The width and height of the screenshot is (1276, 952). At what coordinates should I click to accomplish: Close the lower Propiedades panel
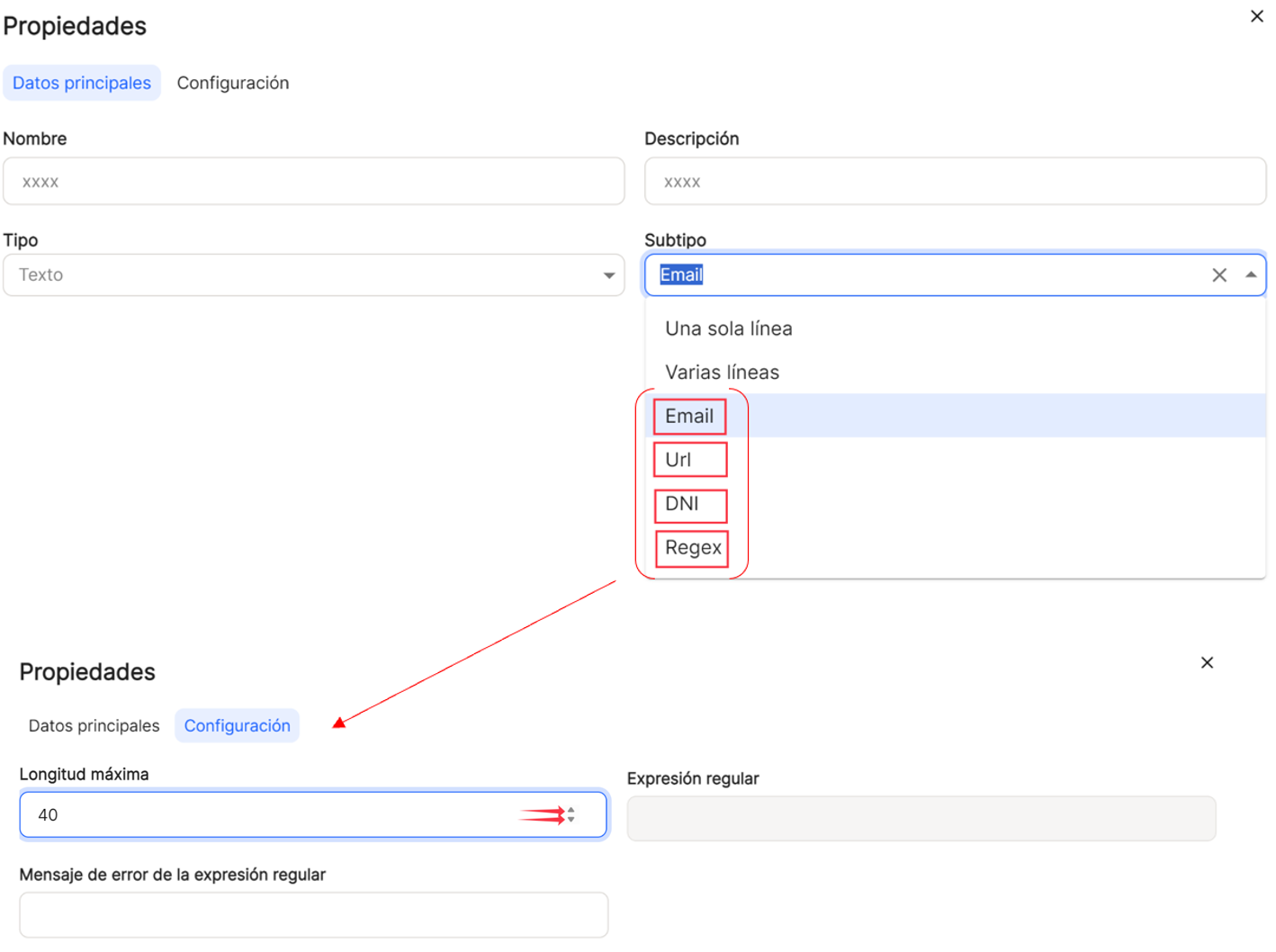pyautogui.click(x=1207, y=662)
